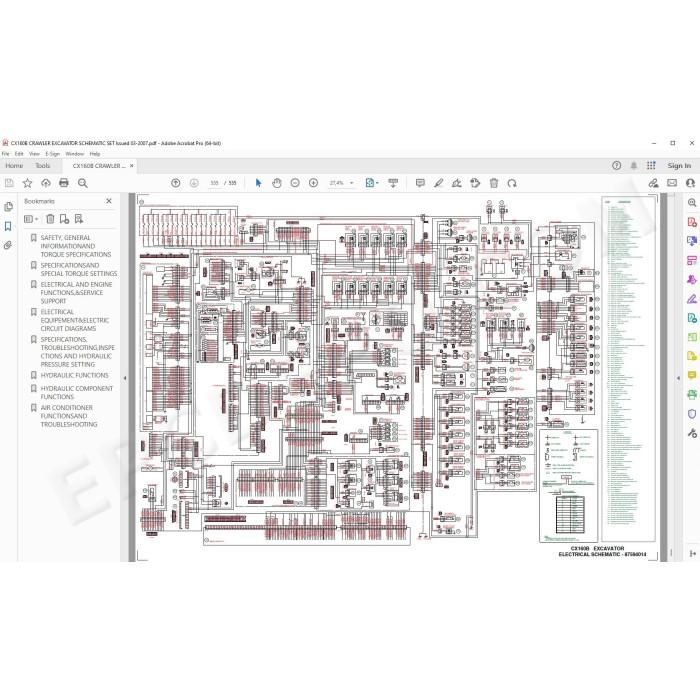Go to previous page arrow
The height and width of the screenshot is (700, 700).
point(175,183)
